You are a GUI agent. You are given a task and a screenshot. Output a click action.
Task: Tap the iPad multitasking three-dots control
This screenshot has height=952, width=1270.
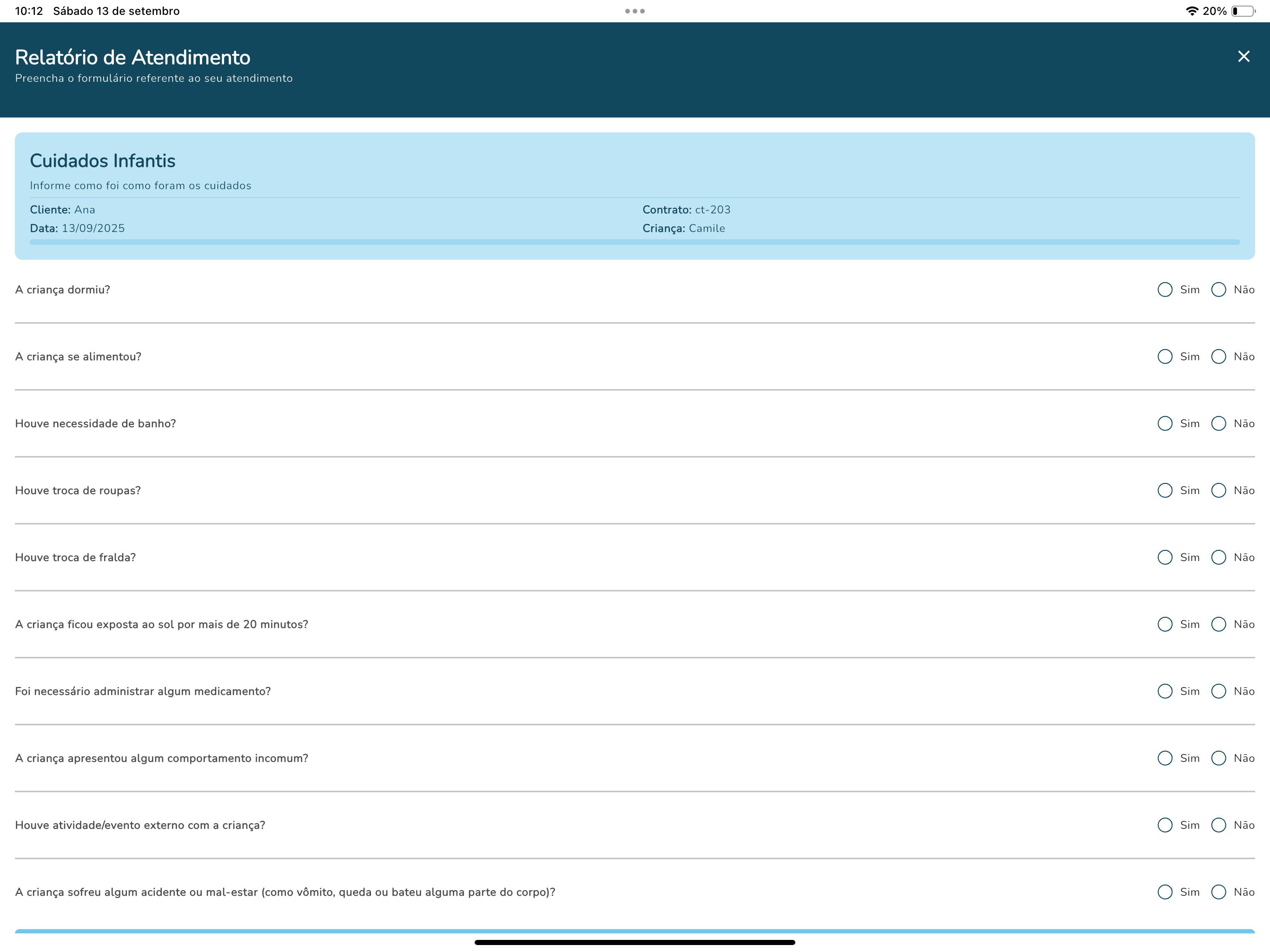click(x=635, y=11)
